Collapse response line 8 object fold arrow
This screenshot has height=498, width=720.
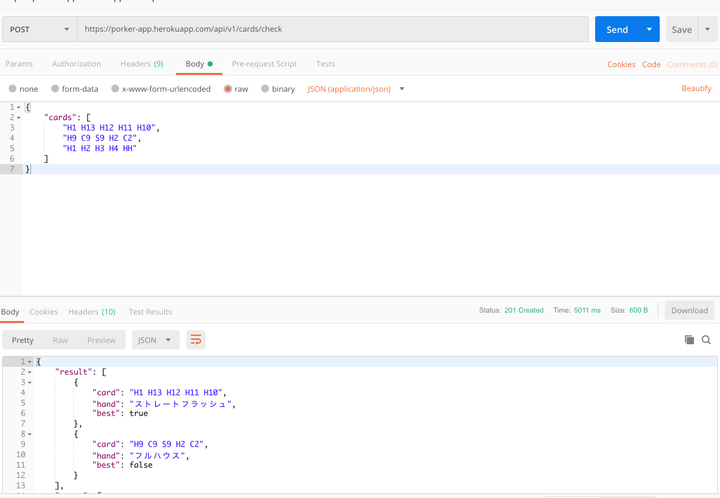pos(30,434)
